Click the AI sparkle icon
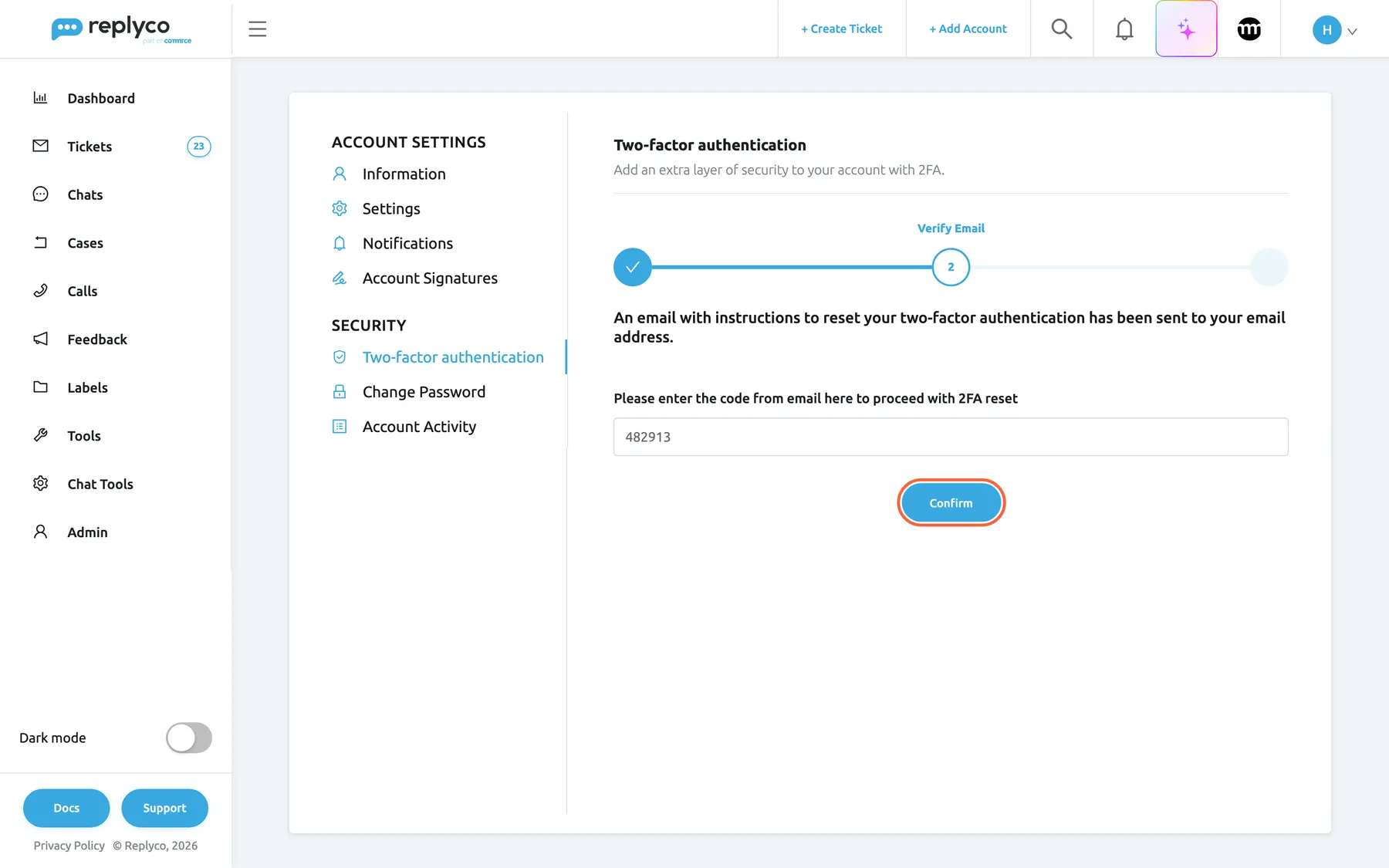Viewport: 1389px width, 868px height. pyautogui.click(x=1186, y=29)
